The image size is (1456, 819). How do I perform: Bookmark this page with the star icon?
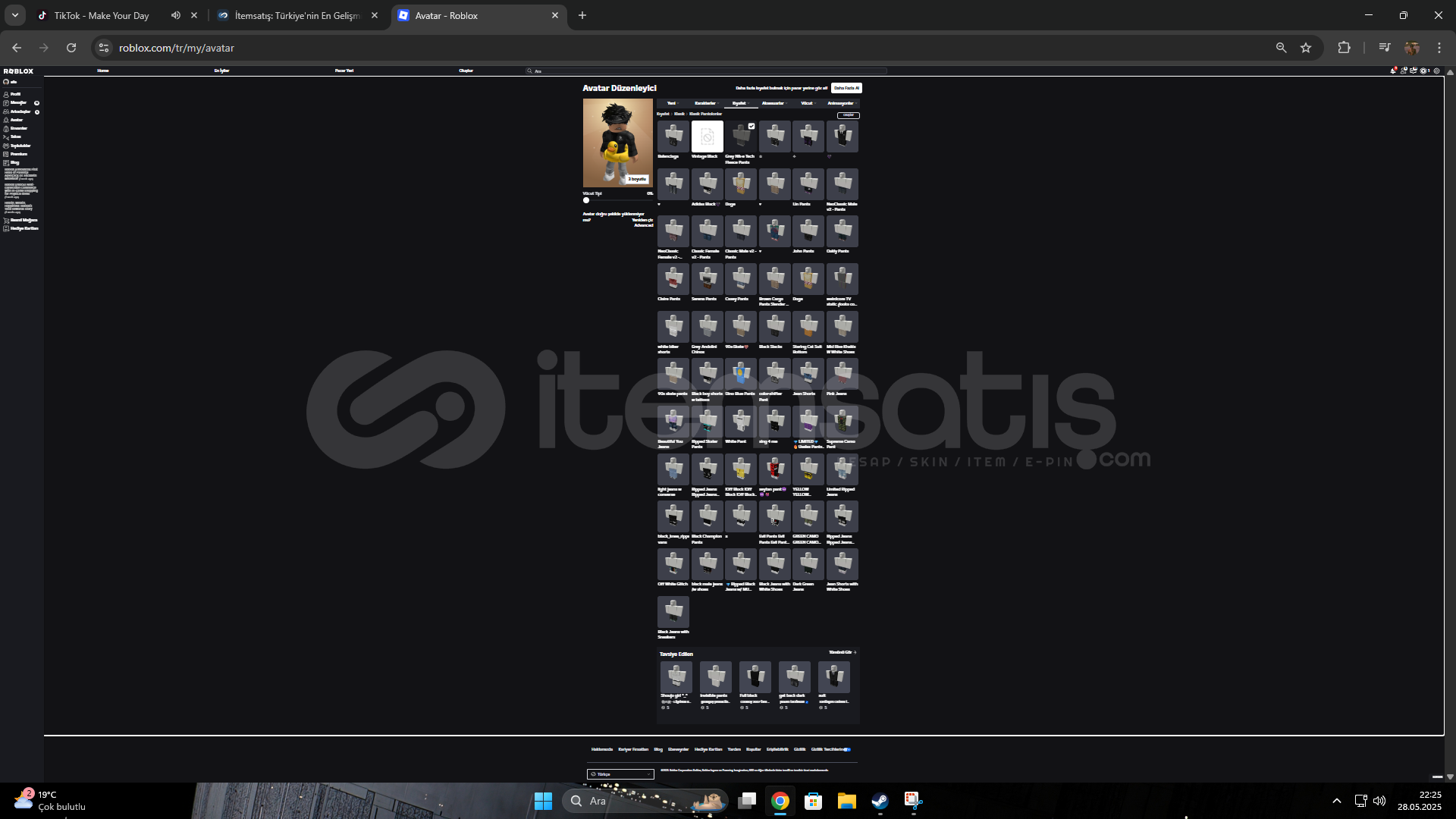coord(1306,48)
